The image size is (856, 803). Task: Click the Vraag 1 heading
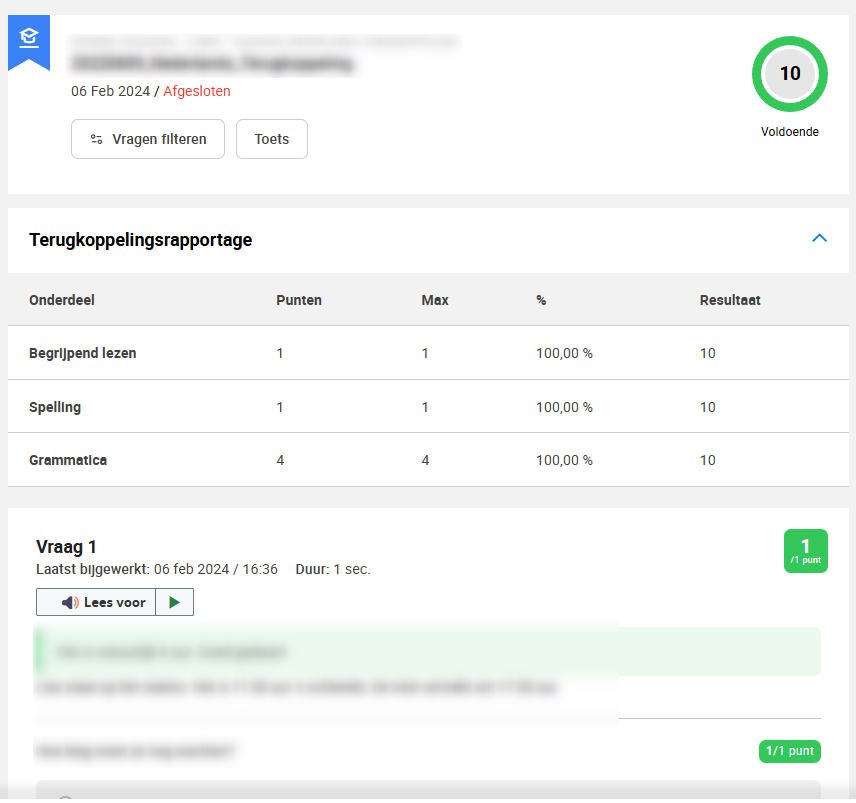pos(66,546)
